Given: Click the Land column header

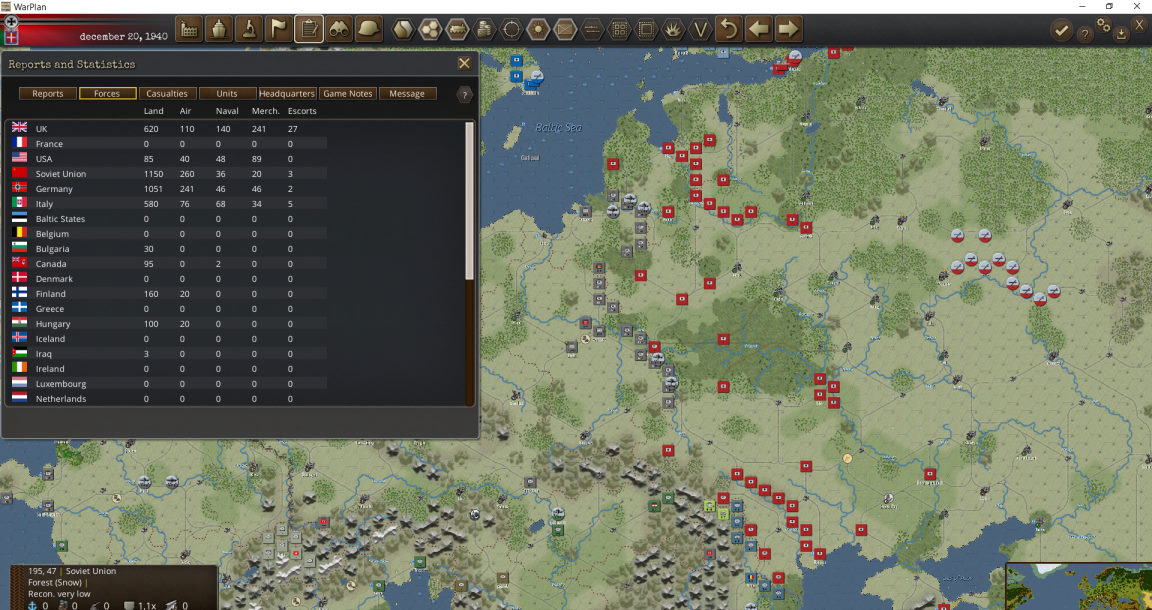Looking at the screenshot, I should click(154, 111).
